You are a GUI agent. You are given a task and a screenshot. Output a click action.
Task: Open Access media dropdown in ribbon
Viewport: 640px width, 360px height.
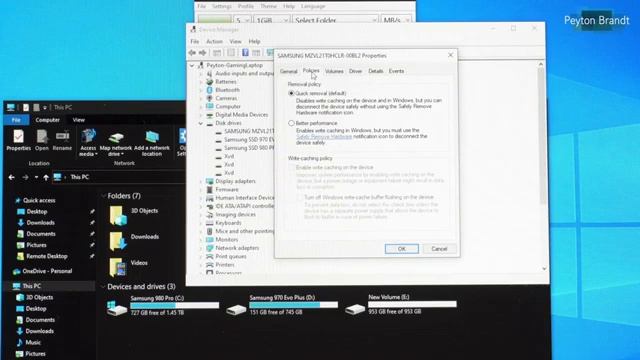[x=88, y=143]
